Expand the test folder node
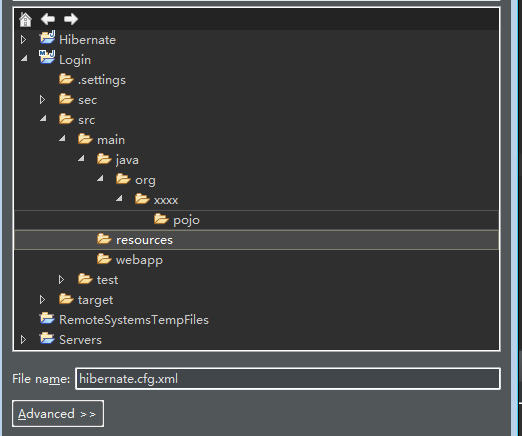 [61, 280]
